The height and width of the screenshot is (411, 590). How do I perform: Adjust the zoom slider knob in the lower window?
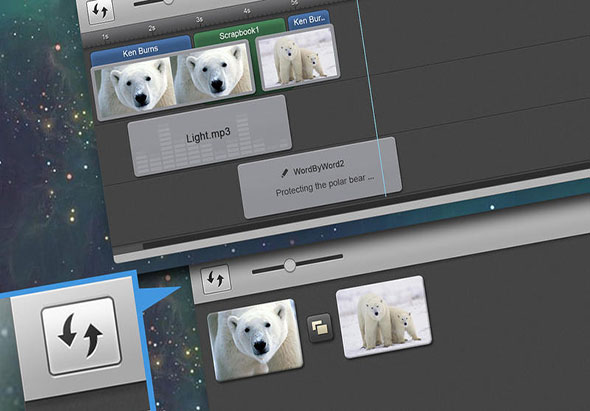pyautogui.click(x=290, y=265)
